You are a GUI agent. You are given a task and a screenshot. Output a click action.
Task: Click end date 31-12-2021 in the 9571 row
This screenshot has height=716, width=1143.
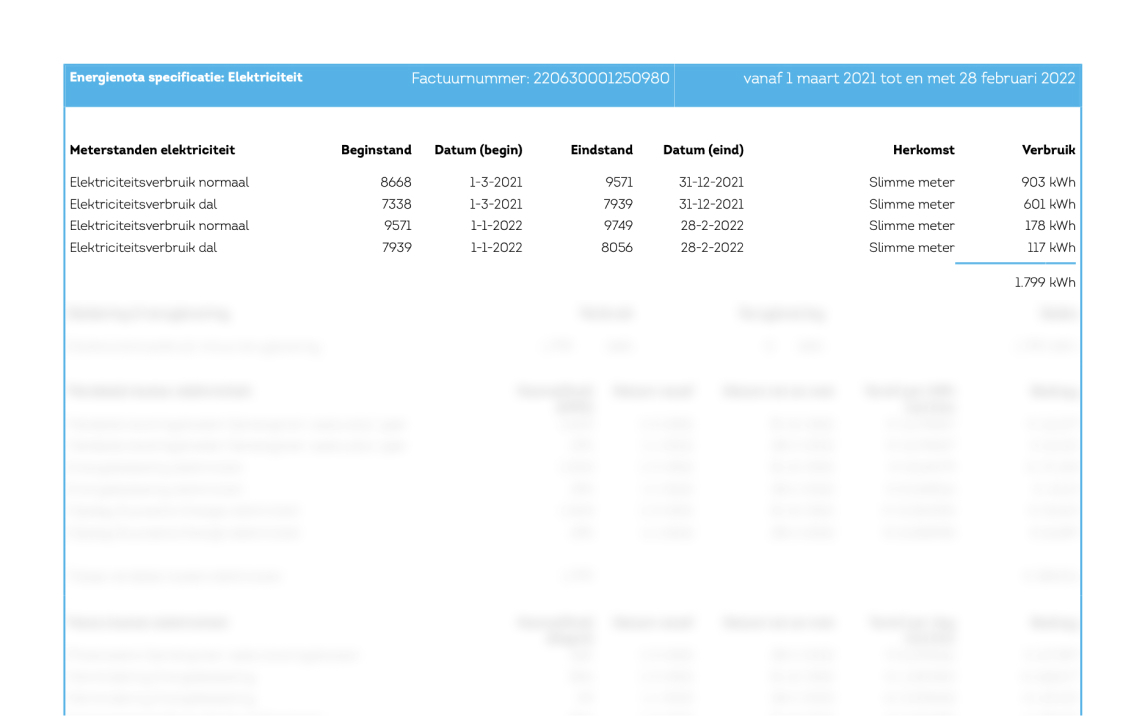(x=711, y=182)
